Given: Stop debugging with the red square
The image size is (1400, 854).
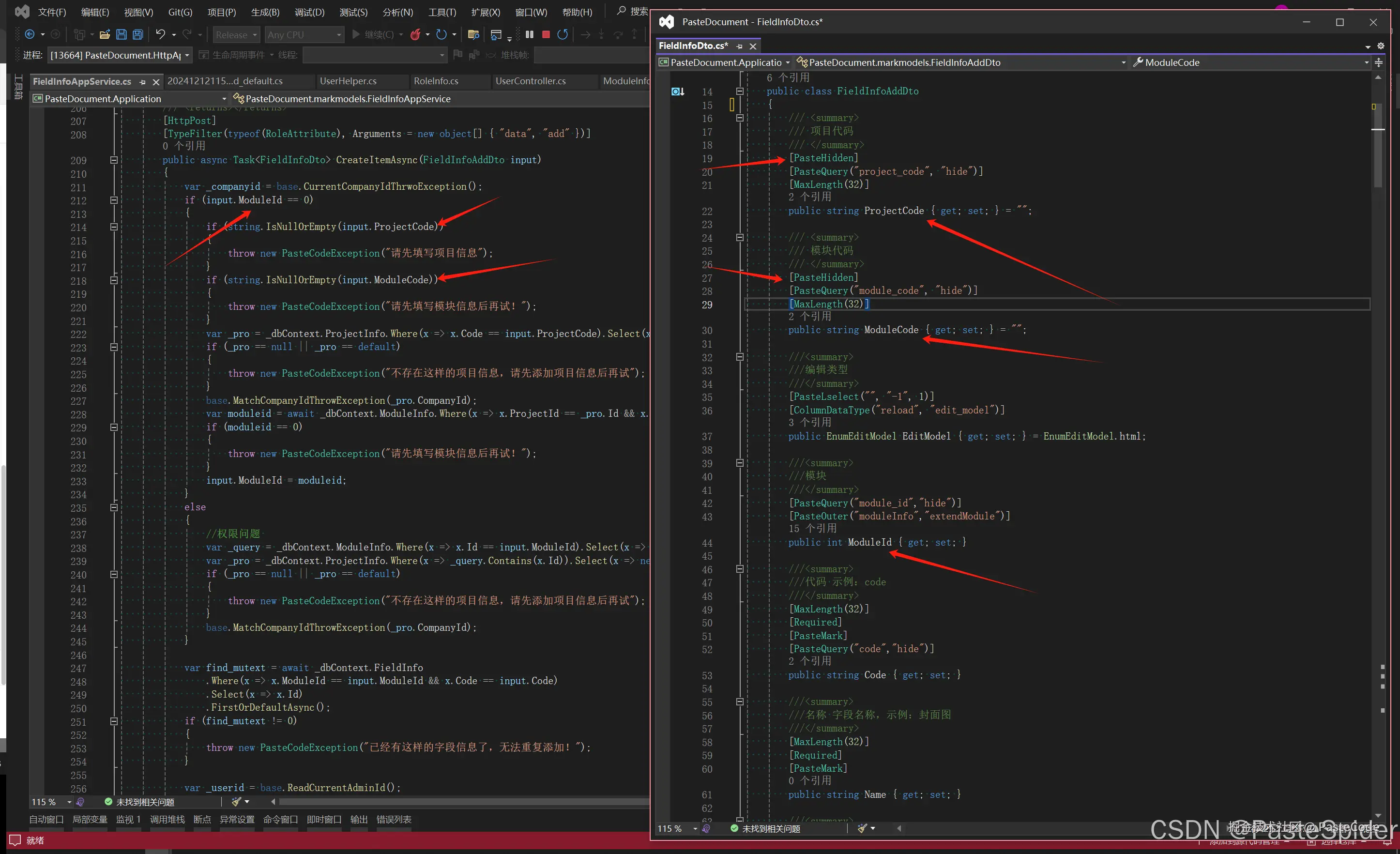Looking at the screenshot, I should pos(546,35).
